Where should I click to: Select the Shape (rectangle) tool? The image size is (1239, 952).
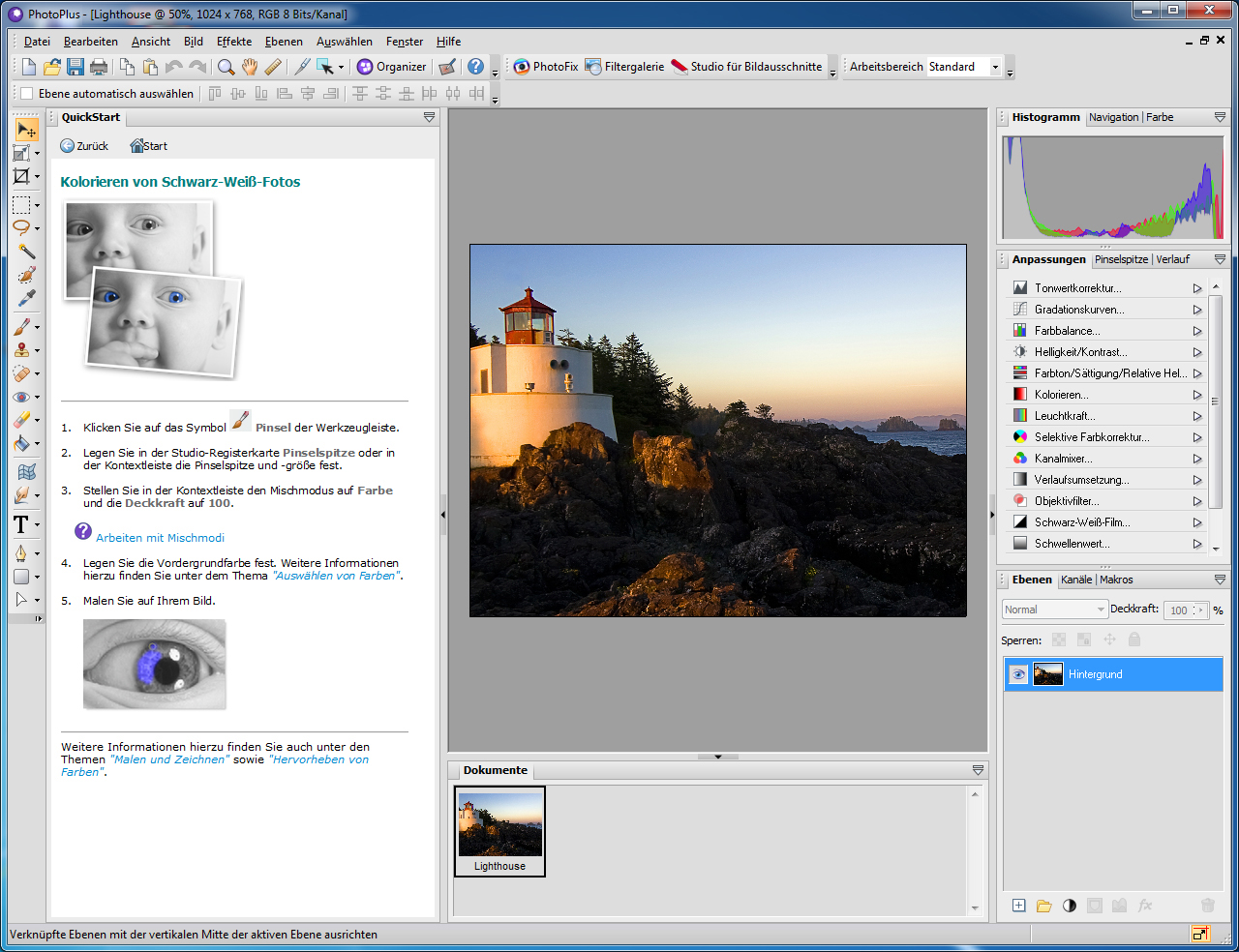point(21,577)
